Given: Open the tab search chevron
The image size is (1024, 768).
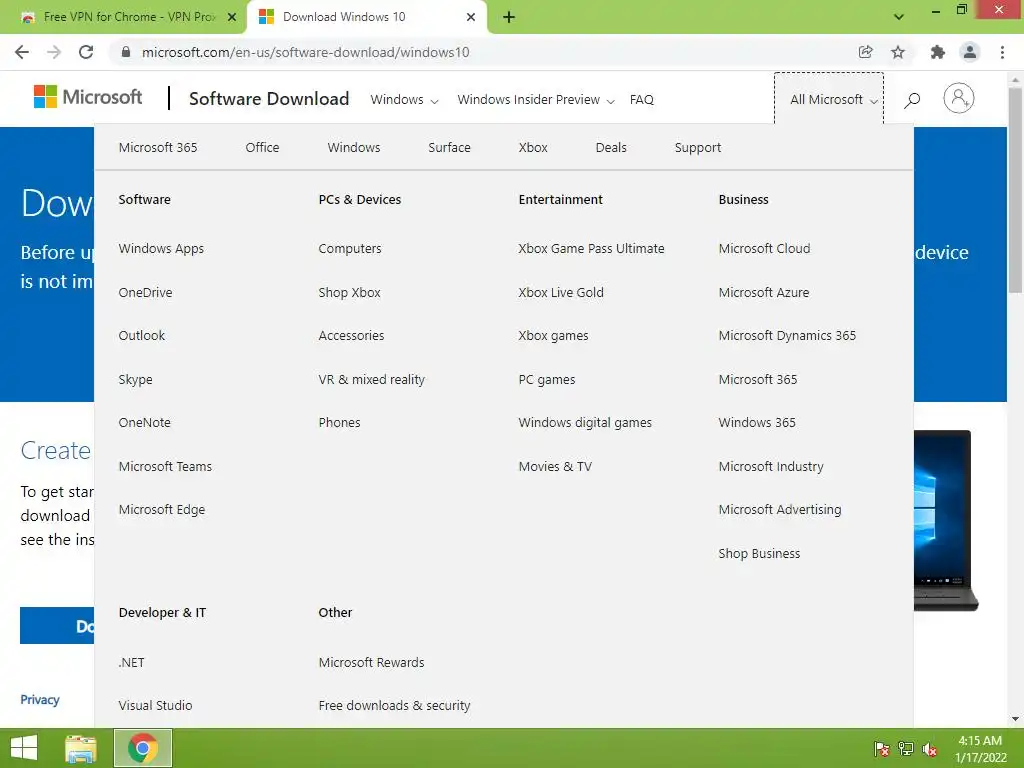Looking at the screenshot, I should (x=899, y=17).
